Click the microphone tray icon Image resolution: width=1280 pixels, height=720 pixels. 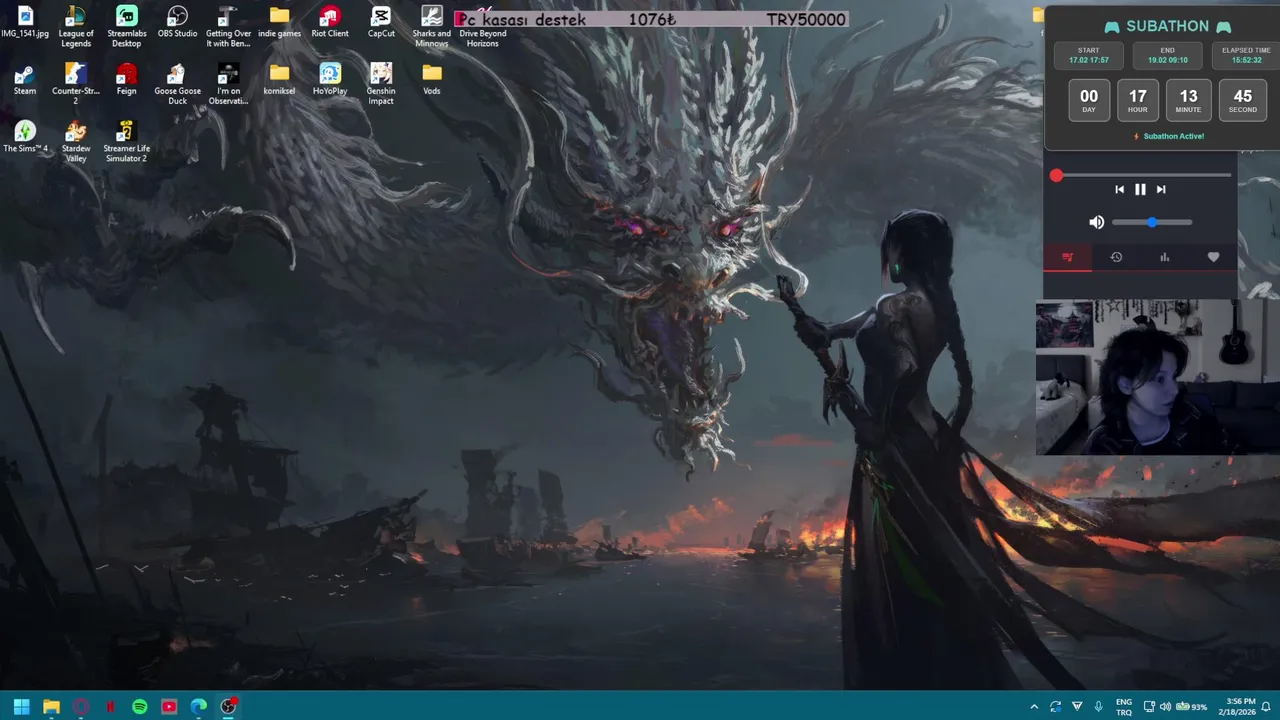pyautogui.click(x=1098, y=706)
